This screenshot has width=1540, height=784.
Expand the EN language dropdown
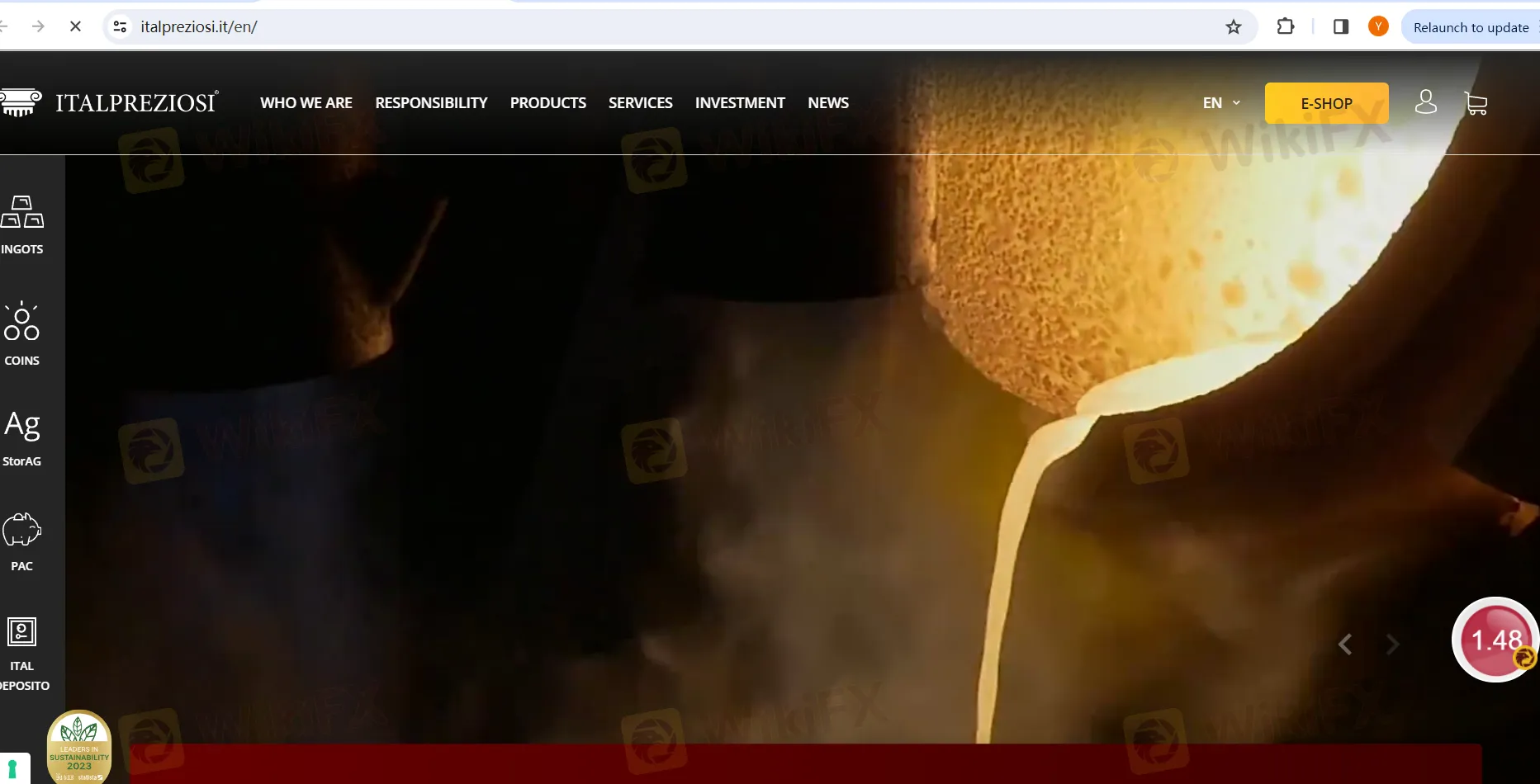[1221, 103]
